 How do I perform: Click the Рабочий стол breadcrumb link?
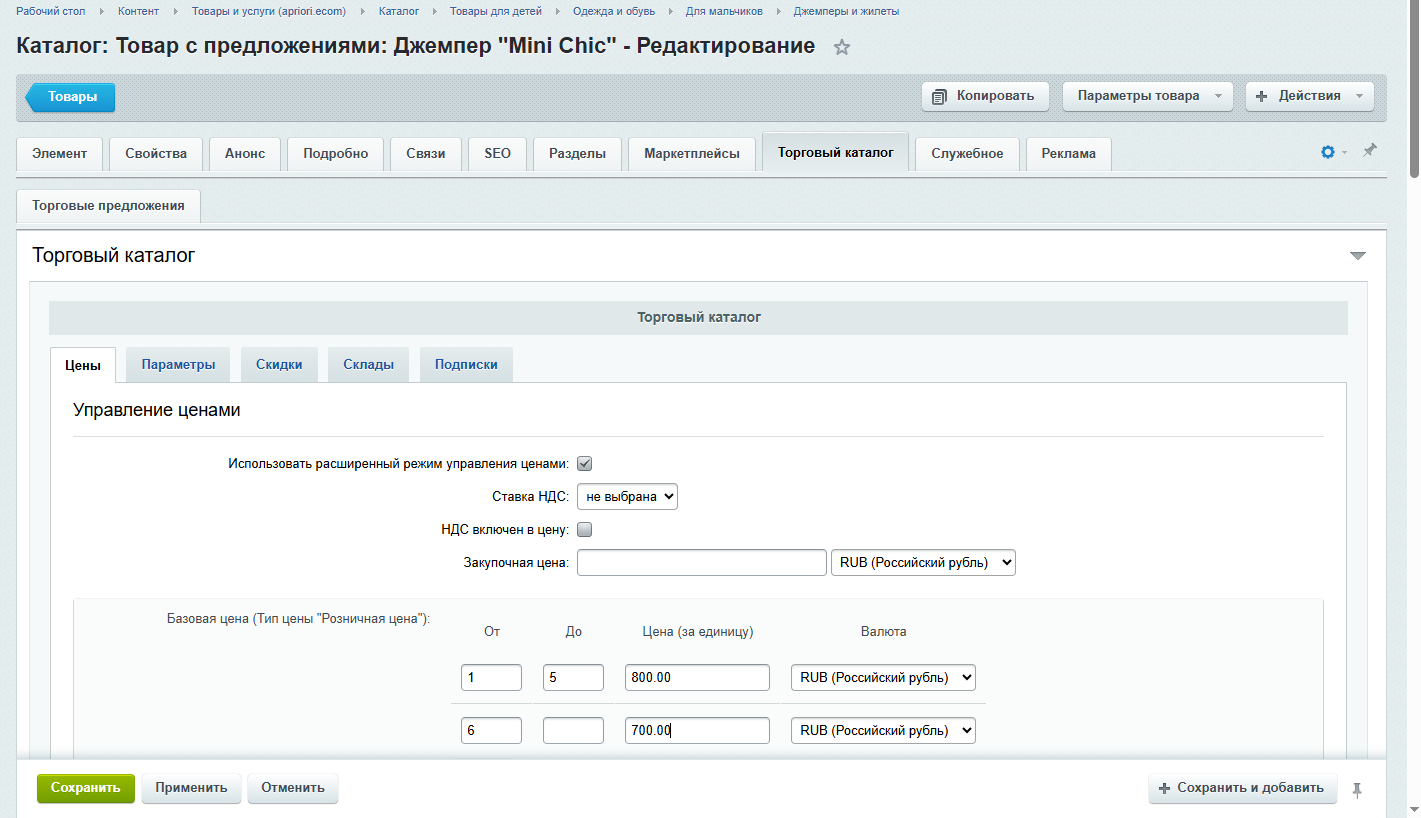(50, 11)
